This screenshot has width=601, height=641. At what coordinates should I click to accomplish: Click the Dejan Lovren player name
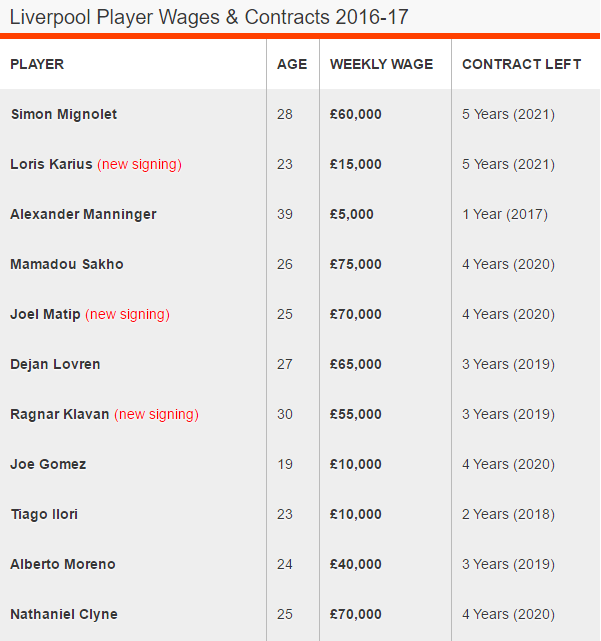pyautogui.click(x=55, y=364)
